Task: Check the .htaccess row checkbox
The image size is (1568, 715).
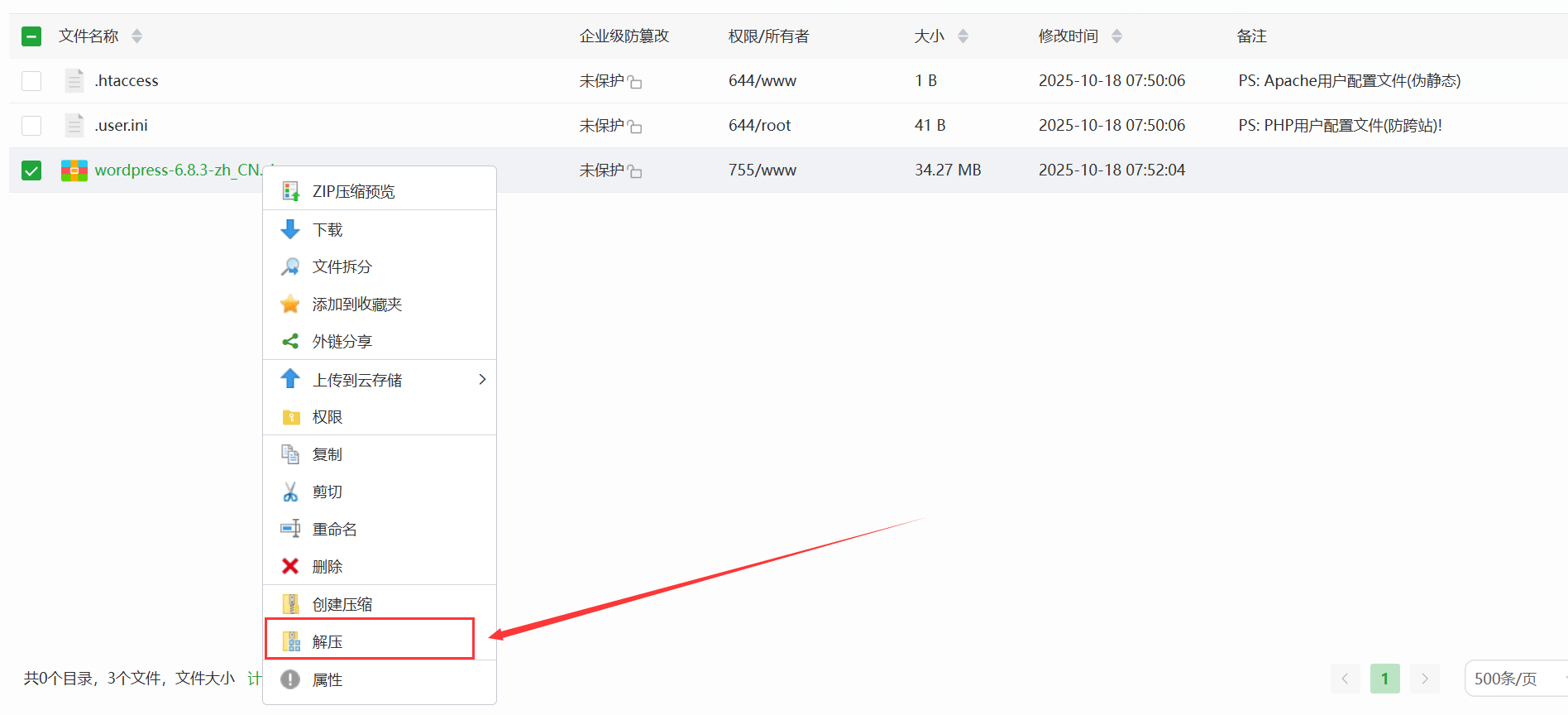Action: [x=31, y=81]
